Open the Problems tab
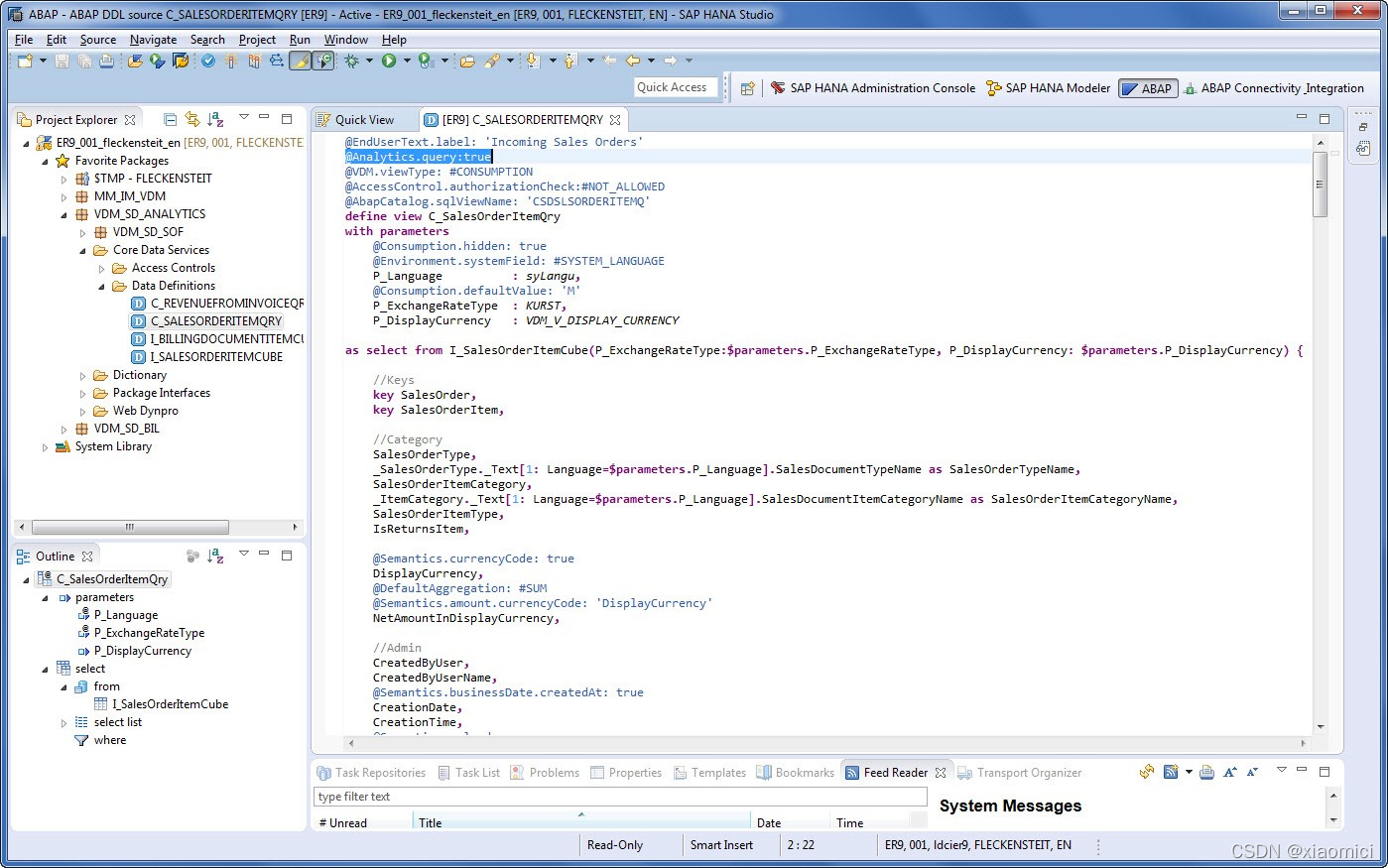Viewport: 1388px width, 868px height. click(545, 773)
